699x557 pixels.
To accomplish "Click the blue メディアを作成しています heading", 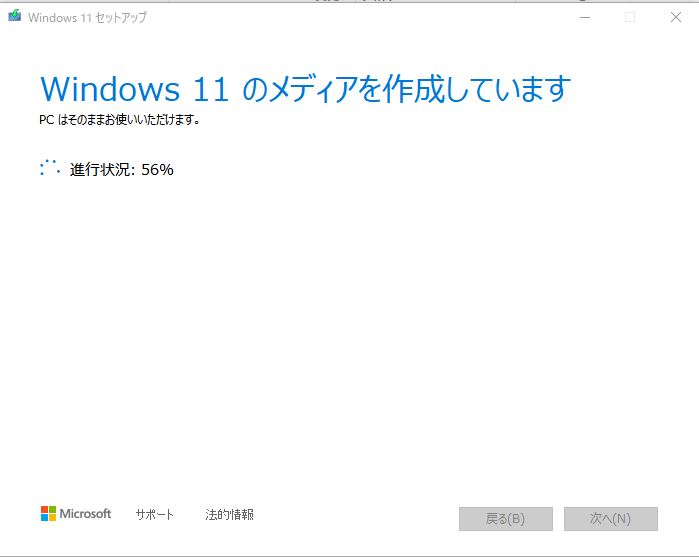I will click(x=406, y=88).
